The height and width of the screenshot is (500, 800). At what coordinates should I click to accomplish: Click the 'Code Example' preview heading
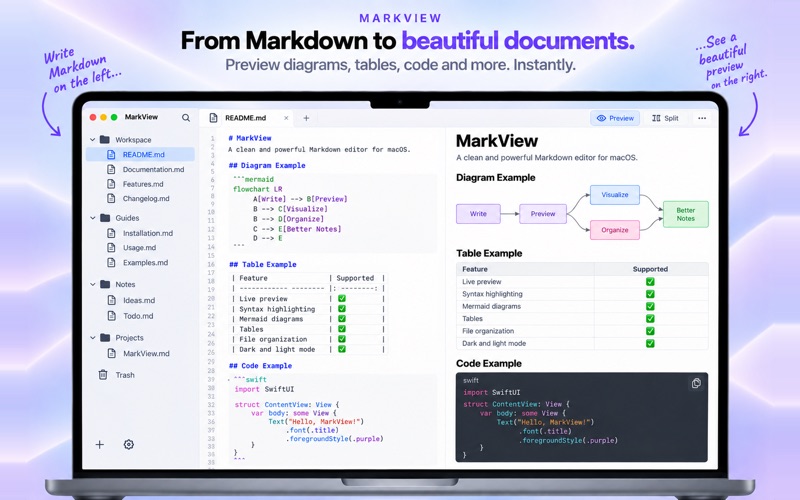(488, 363)
